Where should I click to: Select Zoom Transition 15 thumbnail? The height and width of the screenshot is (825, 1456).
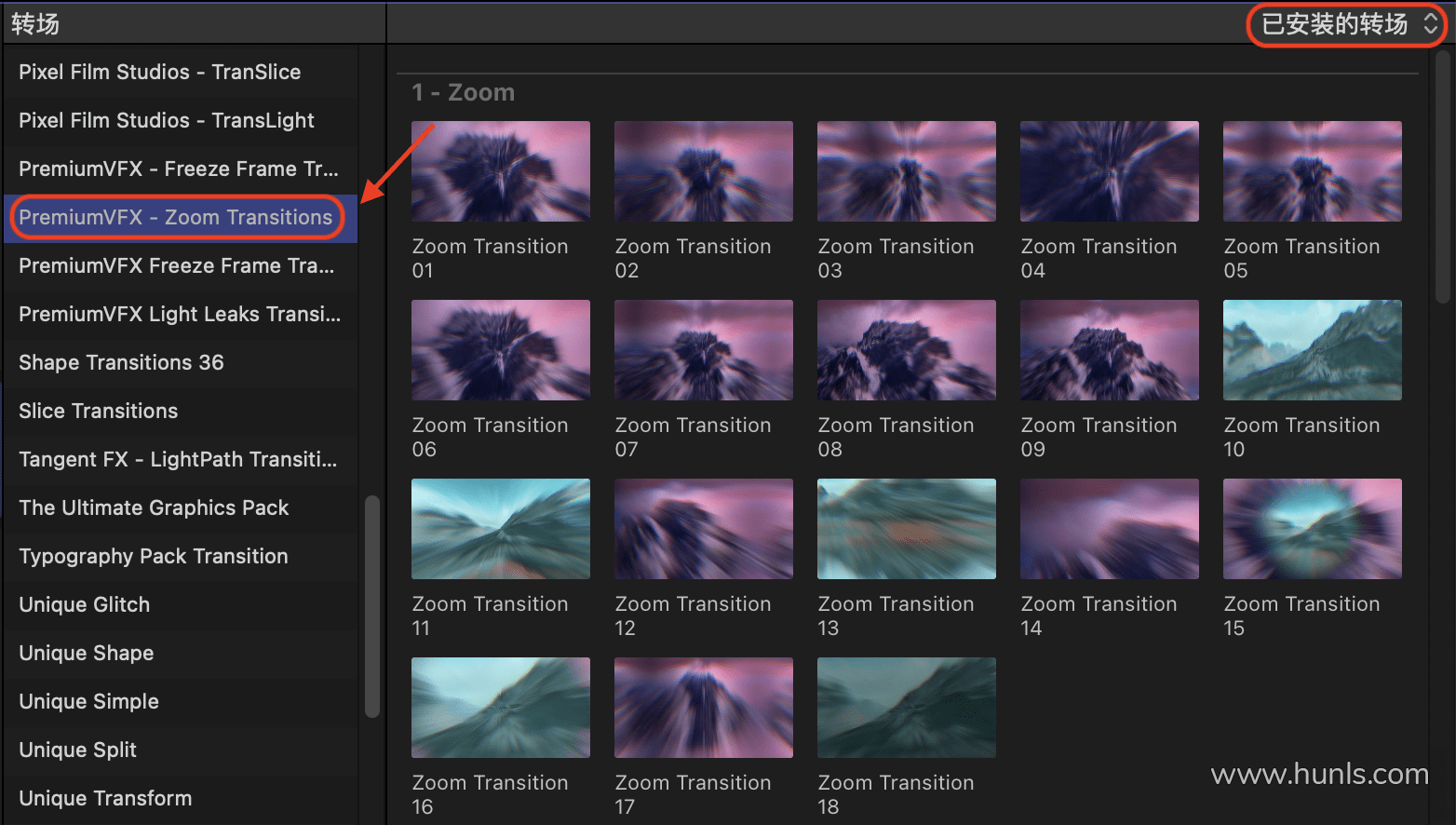(1313, 529)
